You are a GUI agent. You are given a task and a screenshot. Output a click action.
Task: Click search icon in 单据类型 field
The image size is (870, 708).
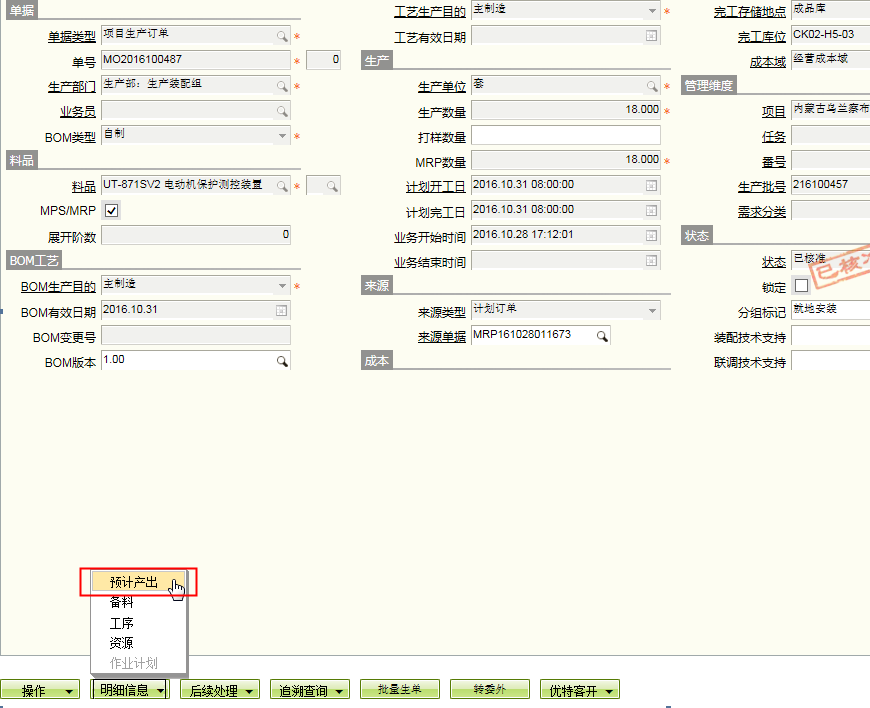point(282,36)
